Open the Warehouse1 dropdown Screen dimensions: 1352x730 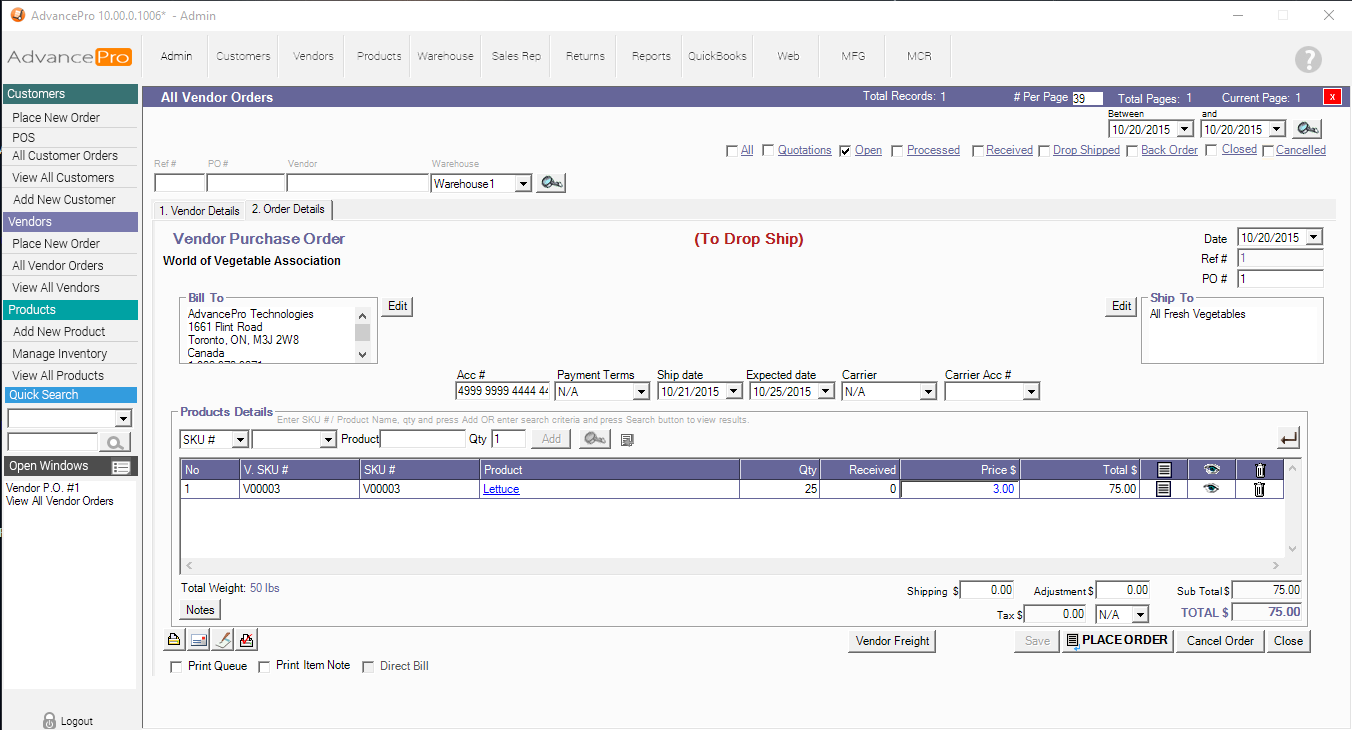(x=522, y=184)
